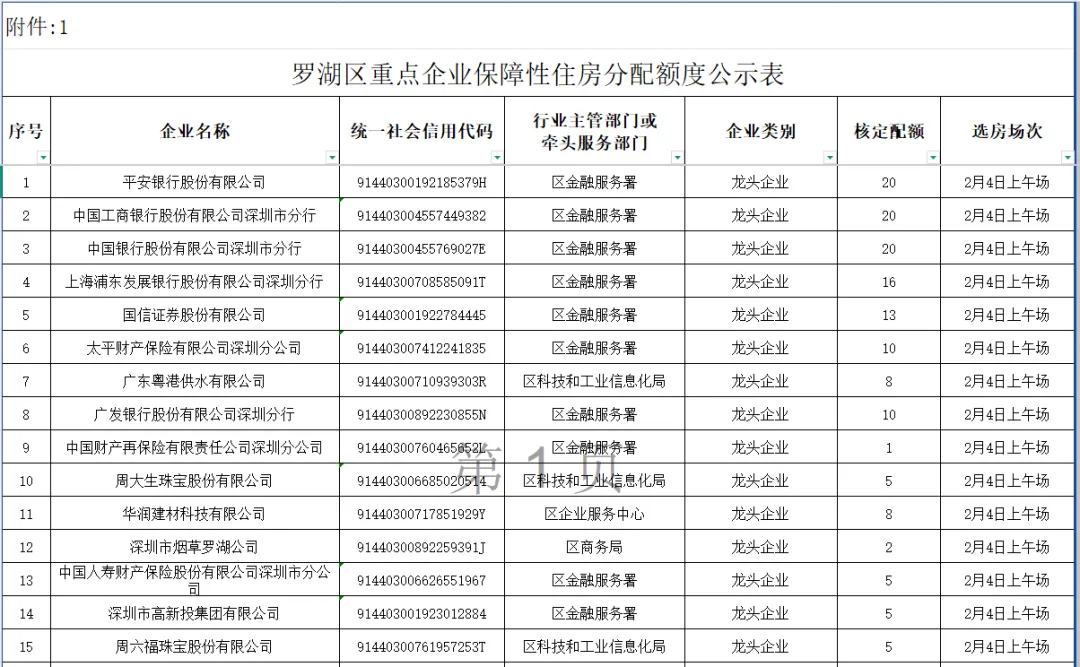The image size is (1080, 667).
Task: Select credit code 91440300761957253T
Action: point(422,646)
